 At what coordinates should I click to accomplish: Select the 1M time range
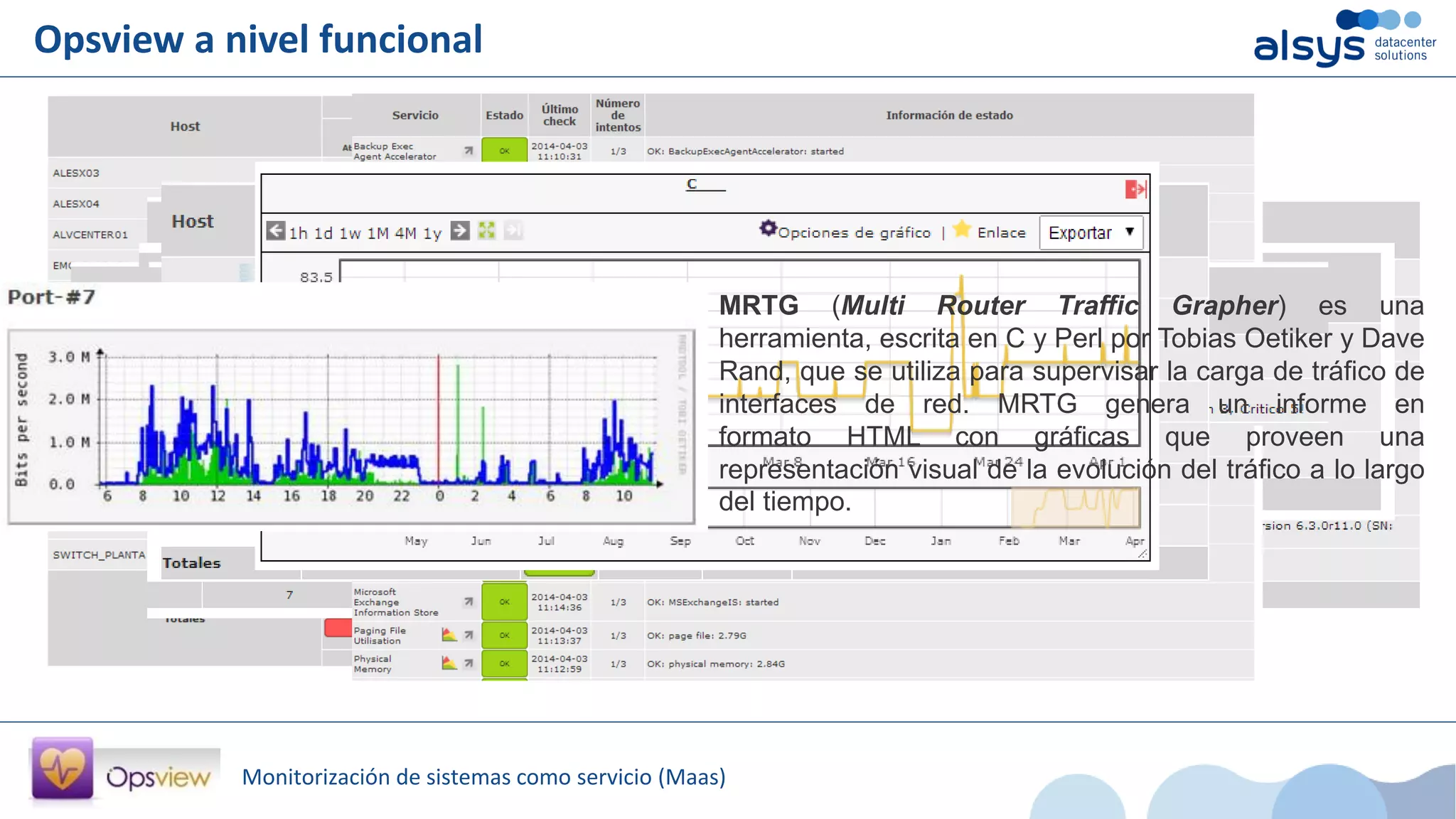coord(378,233)
